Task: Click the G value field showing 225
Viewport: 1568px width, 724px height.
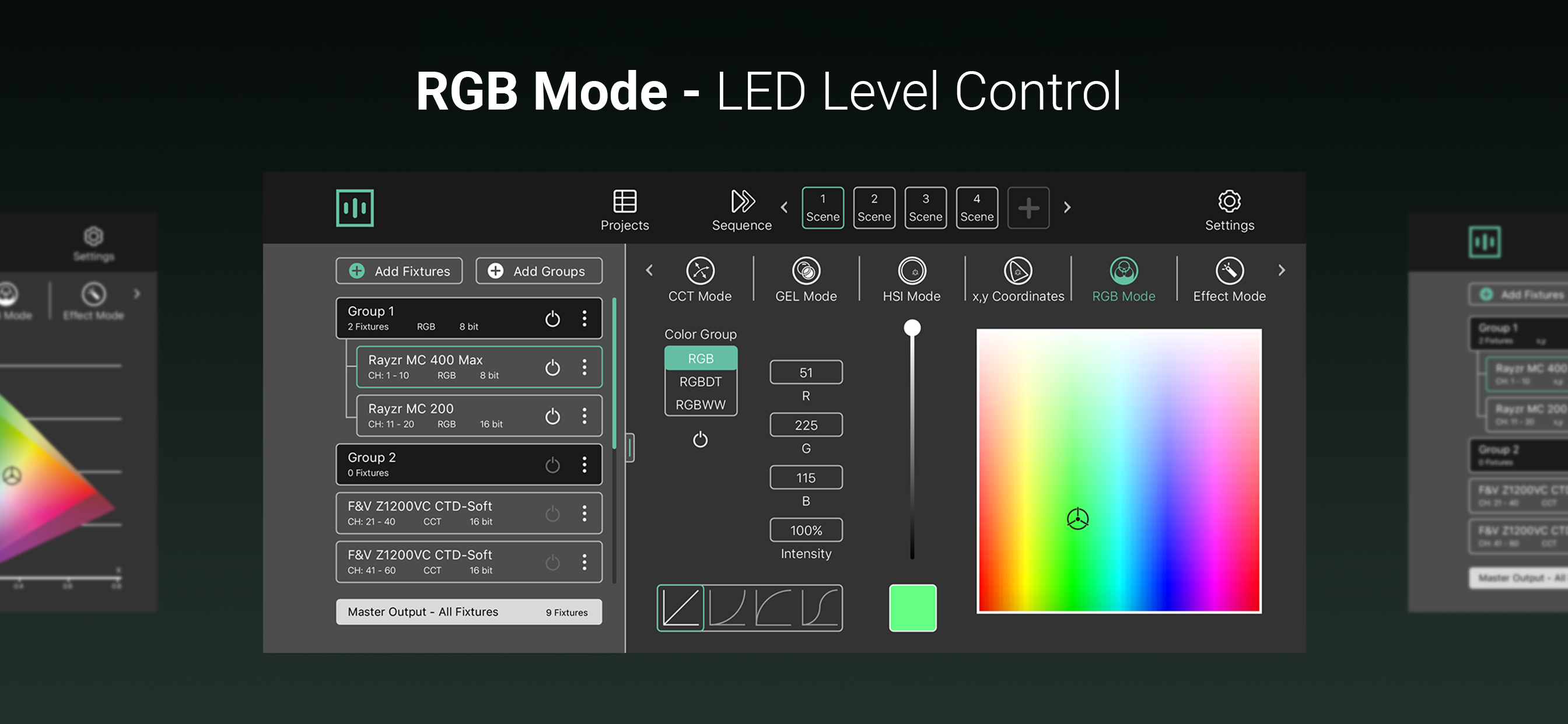Action: coord(806,425)
